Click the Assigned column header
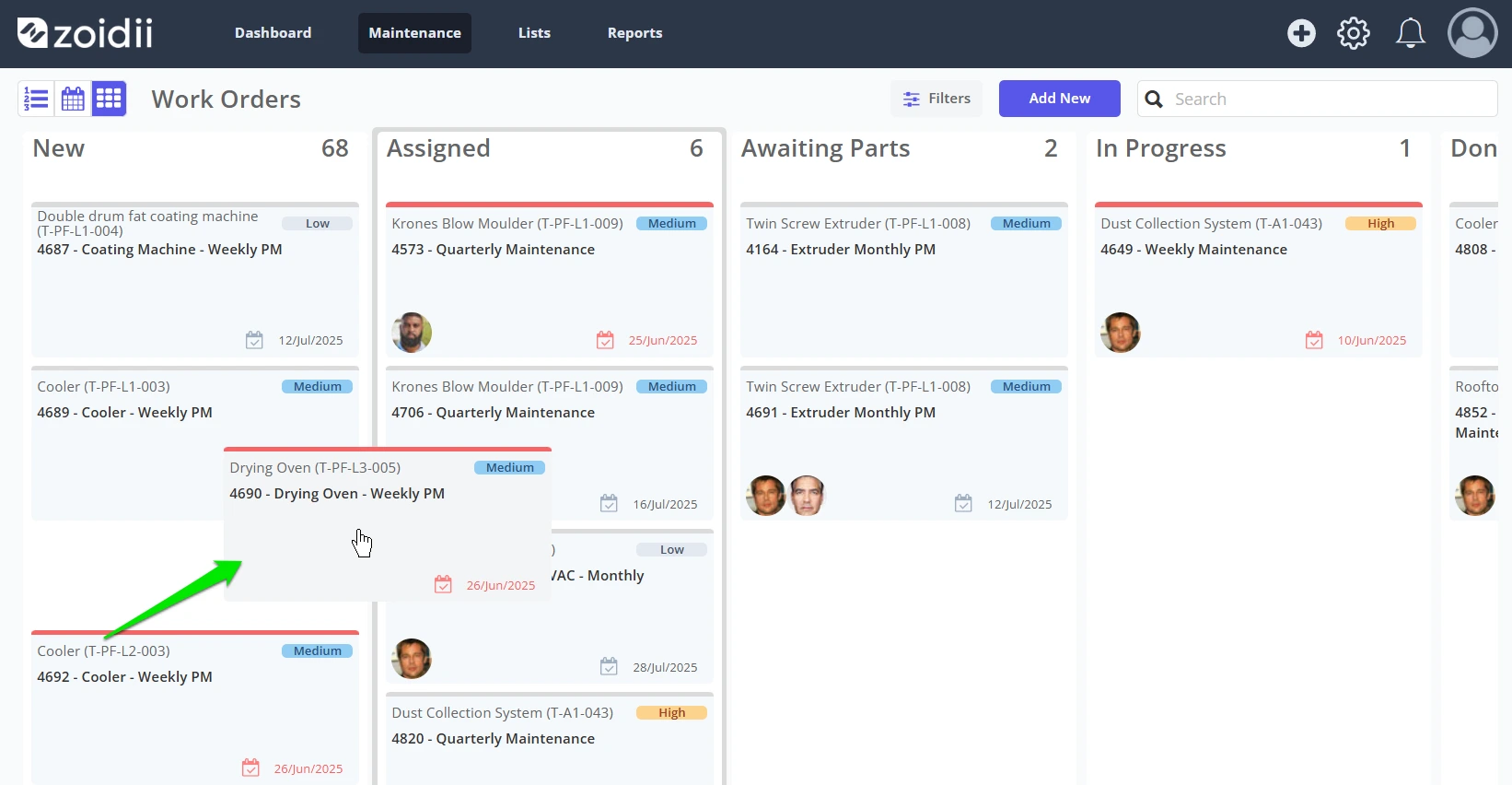This screenshot has height=785, width=1512. [x=438, y=148]
